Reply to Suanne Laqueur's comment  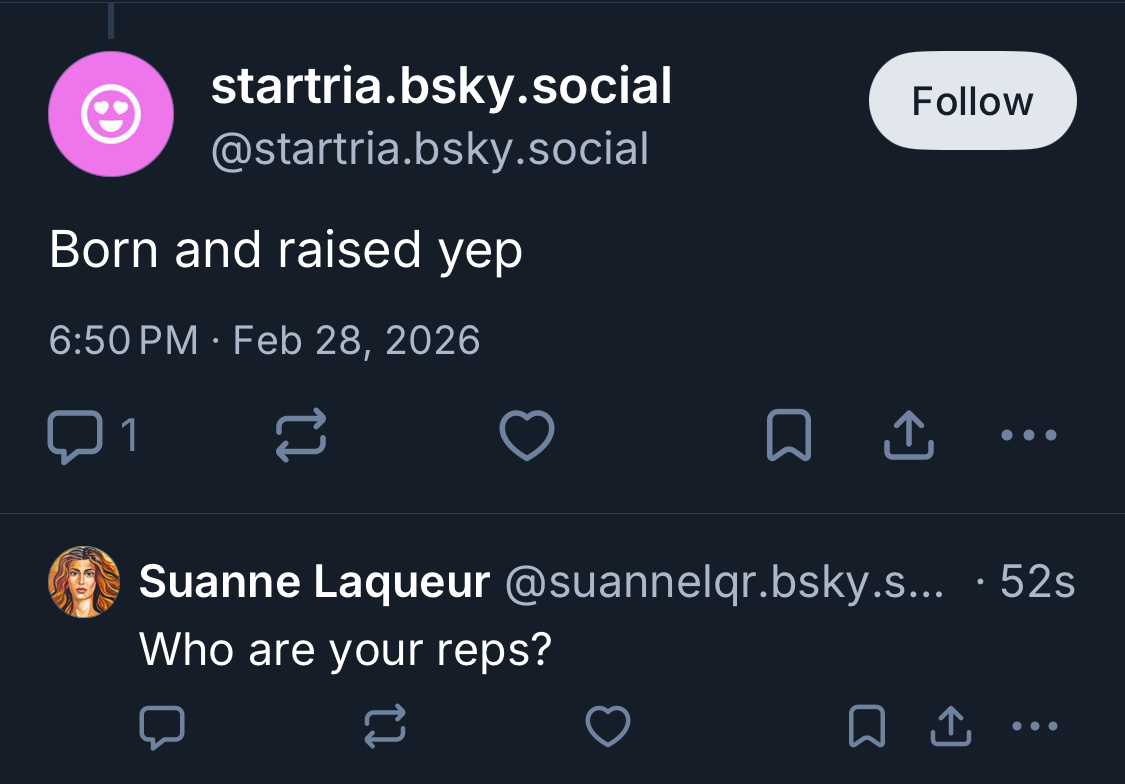[160, 727]
